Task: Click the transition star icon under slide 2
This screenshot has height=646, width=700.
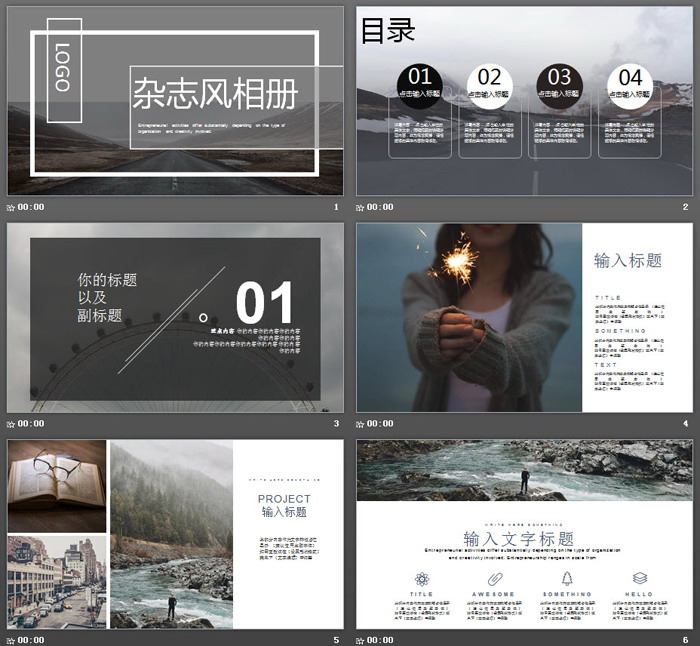Action: [x=361, y=207]
